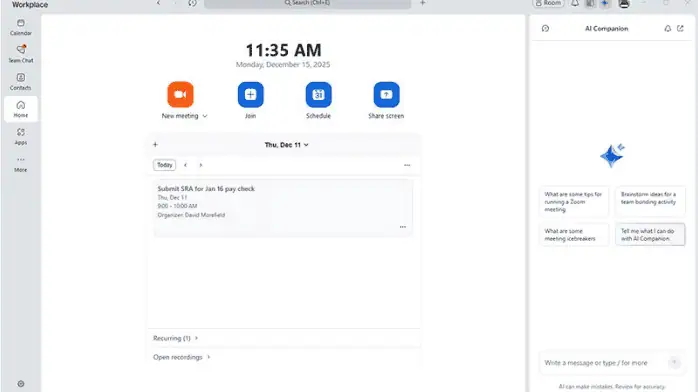Select the Brainstorm ideas for team bonding prompt

[x=650, y=202]
